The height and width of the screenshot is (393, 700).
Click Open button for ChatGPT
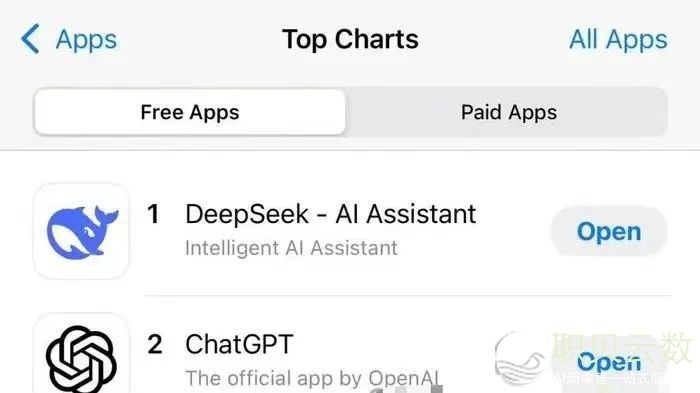(609, 362)
